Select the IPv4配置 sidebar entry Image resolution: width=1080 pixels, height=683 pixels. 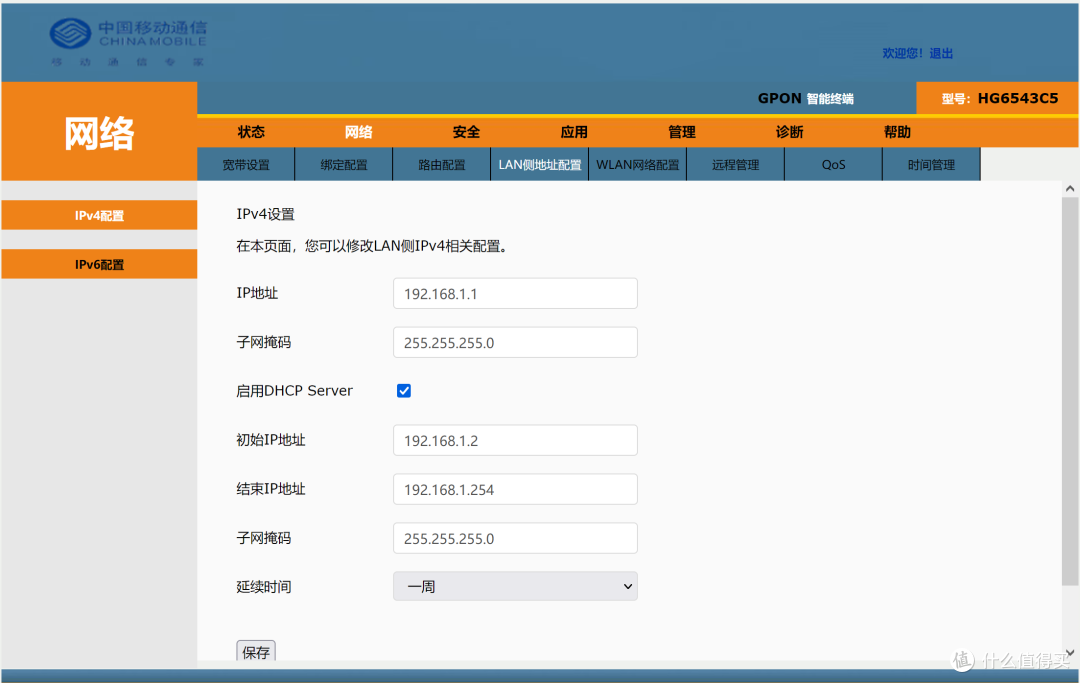[x=98, y=214]
